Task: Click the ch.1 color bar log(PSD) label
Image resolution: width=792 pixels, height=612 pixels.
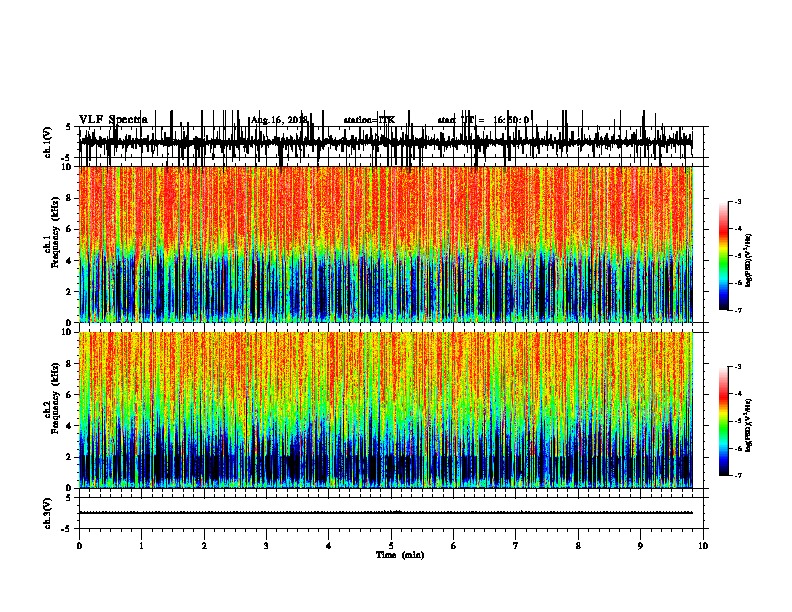Action: [748, 260]
